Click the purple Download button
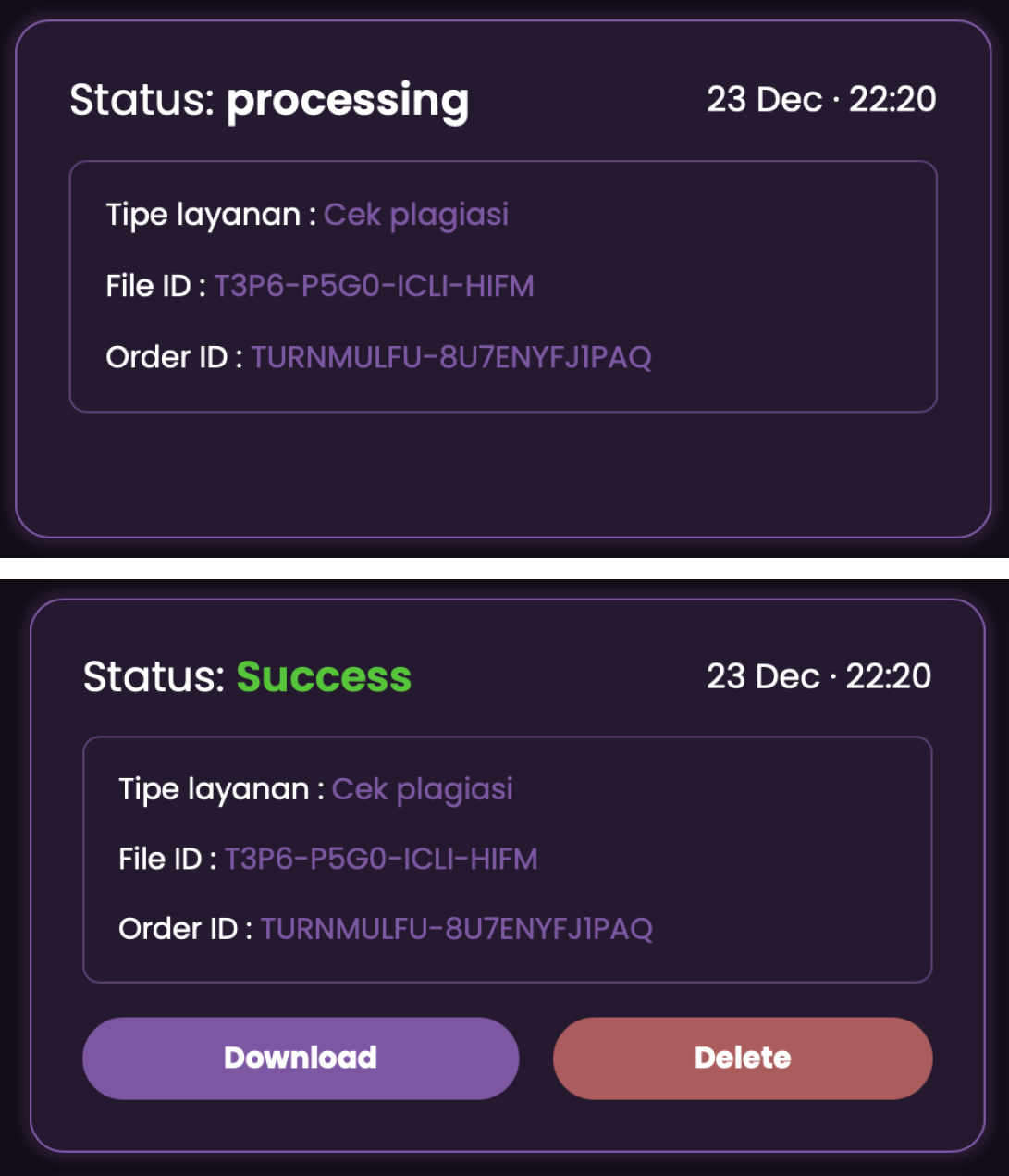The image size is (1009, 1176). point(301,1058)
